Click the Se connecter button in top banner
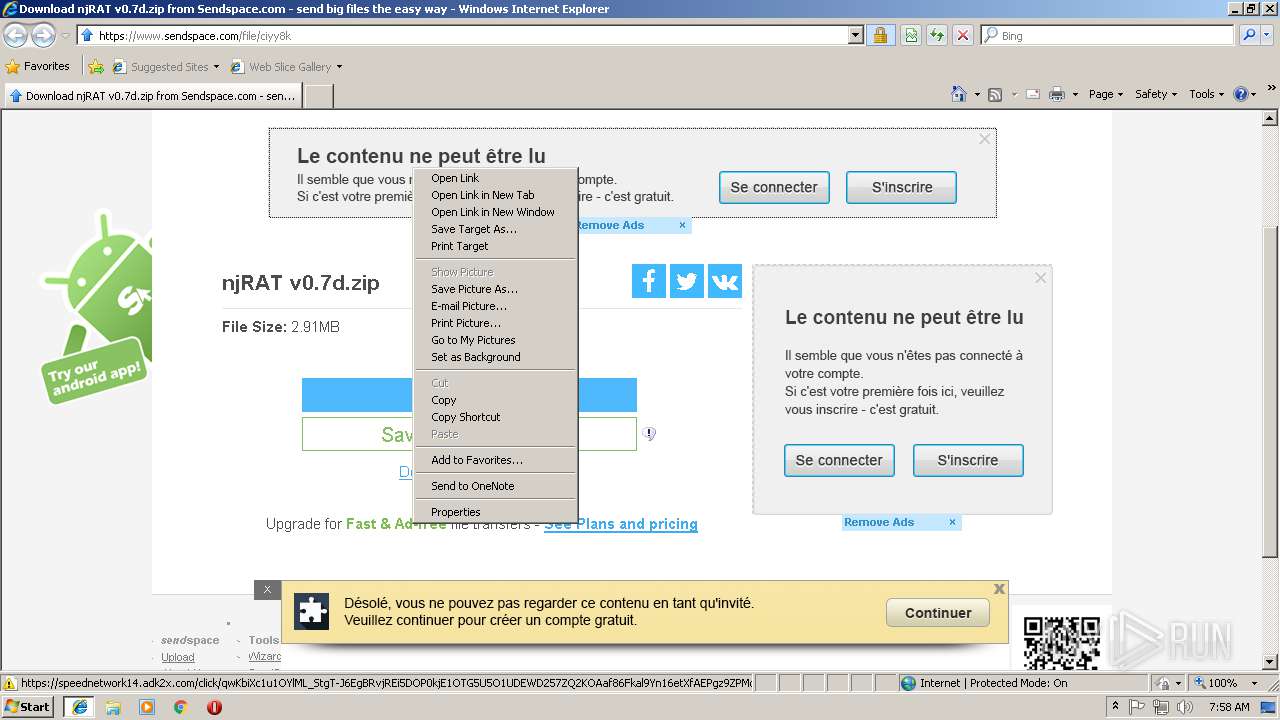Viewport: 1280px width, 720px height. point(774,187)
